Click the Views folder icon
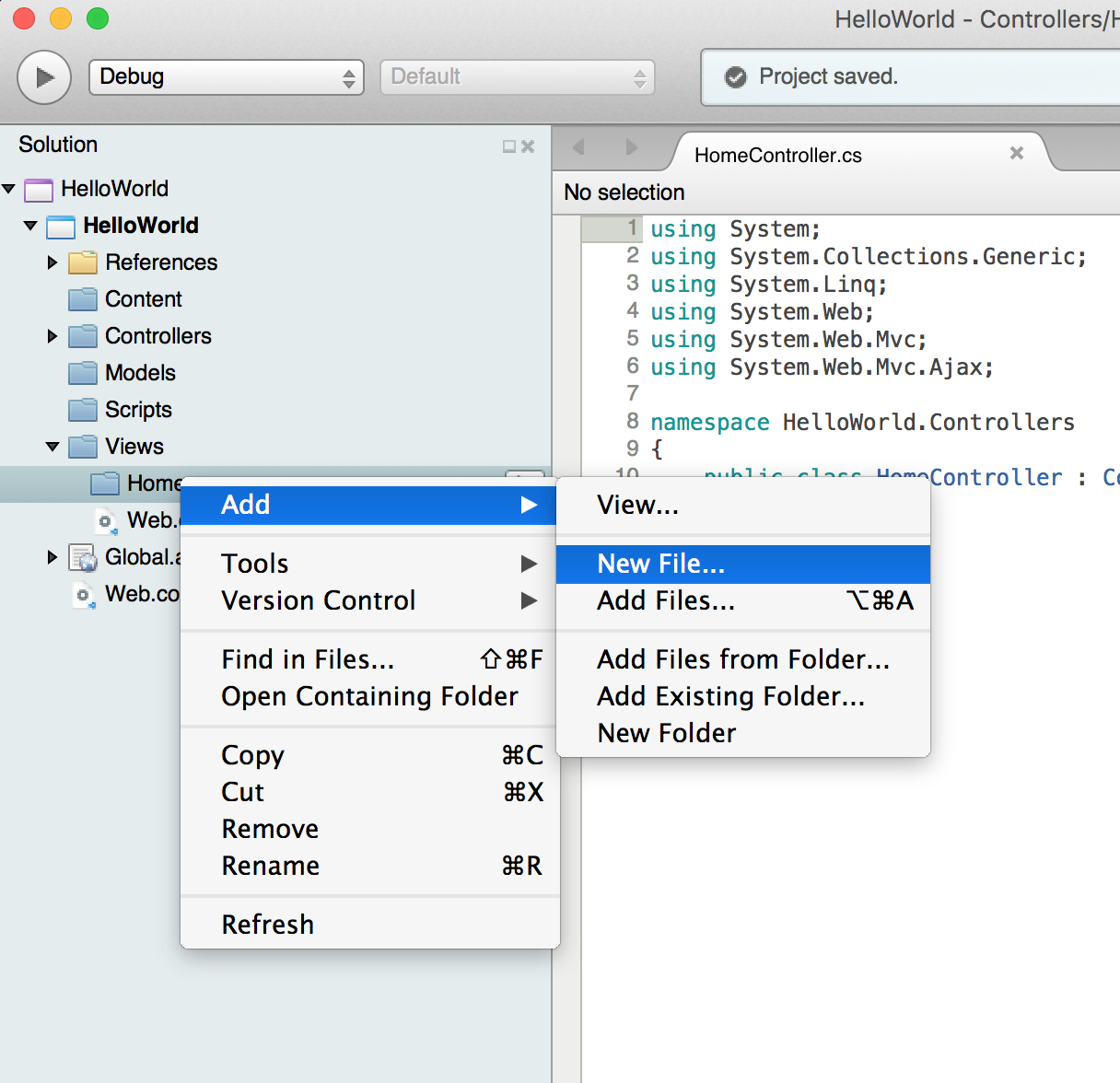Image resolution: width=1120 pixels, height=1083 pixels. pyautogui.click(x=83, y=447)
